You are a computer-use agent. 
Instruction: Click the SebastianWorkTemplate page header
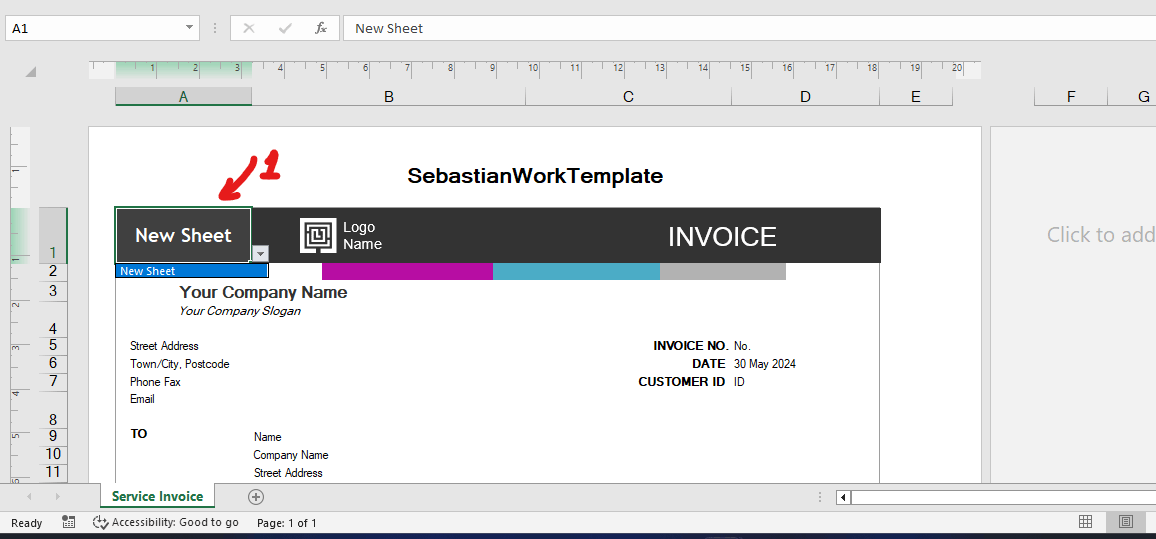535,176
